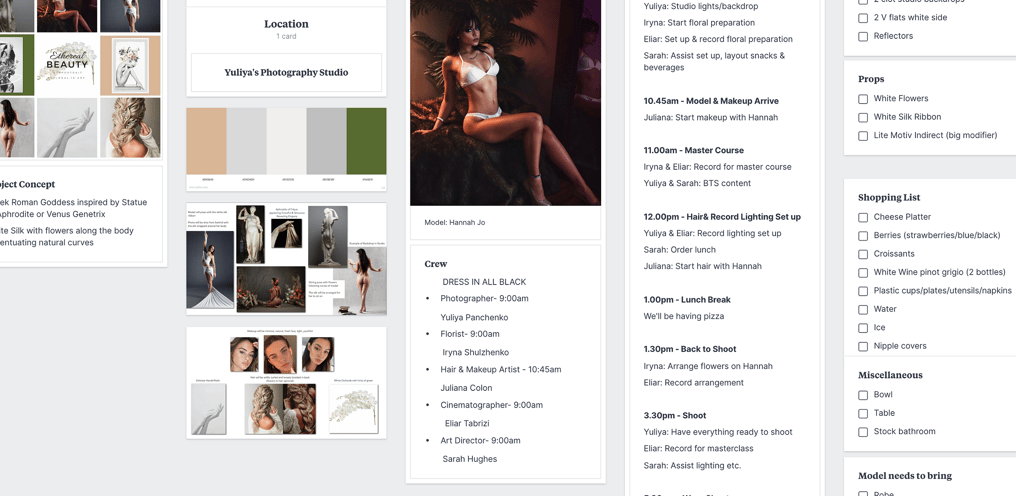This screenshot has width=1016, height=496.
Task: Tick the 2 V flats white side checkbox
Action: click(863, 18)
